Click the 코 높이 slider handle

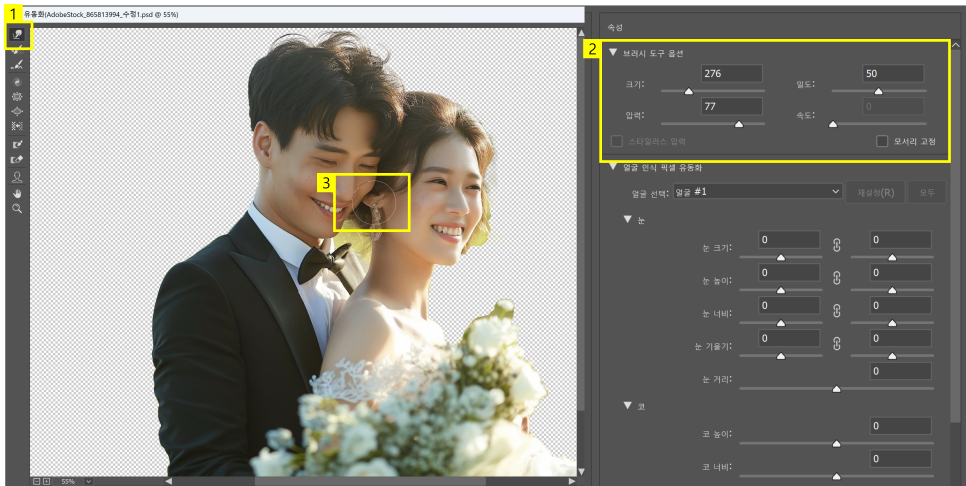pyautogui.click(x=837, y=443)
